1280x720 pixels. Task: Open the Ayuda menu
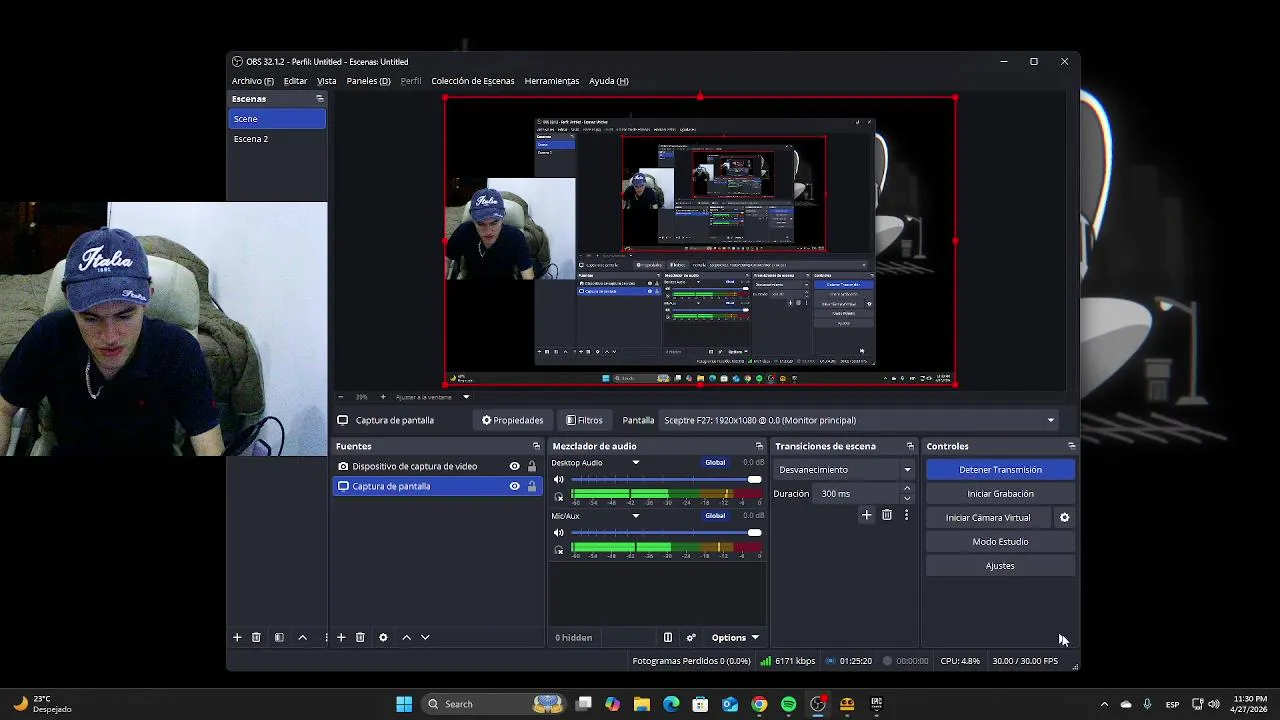click(x=609, y=81)
